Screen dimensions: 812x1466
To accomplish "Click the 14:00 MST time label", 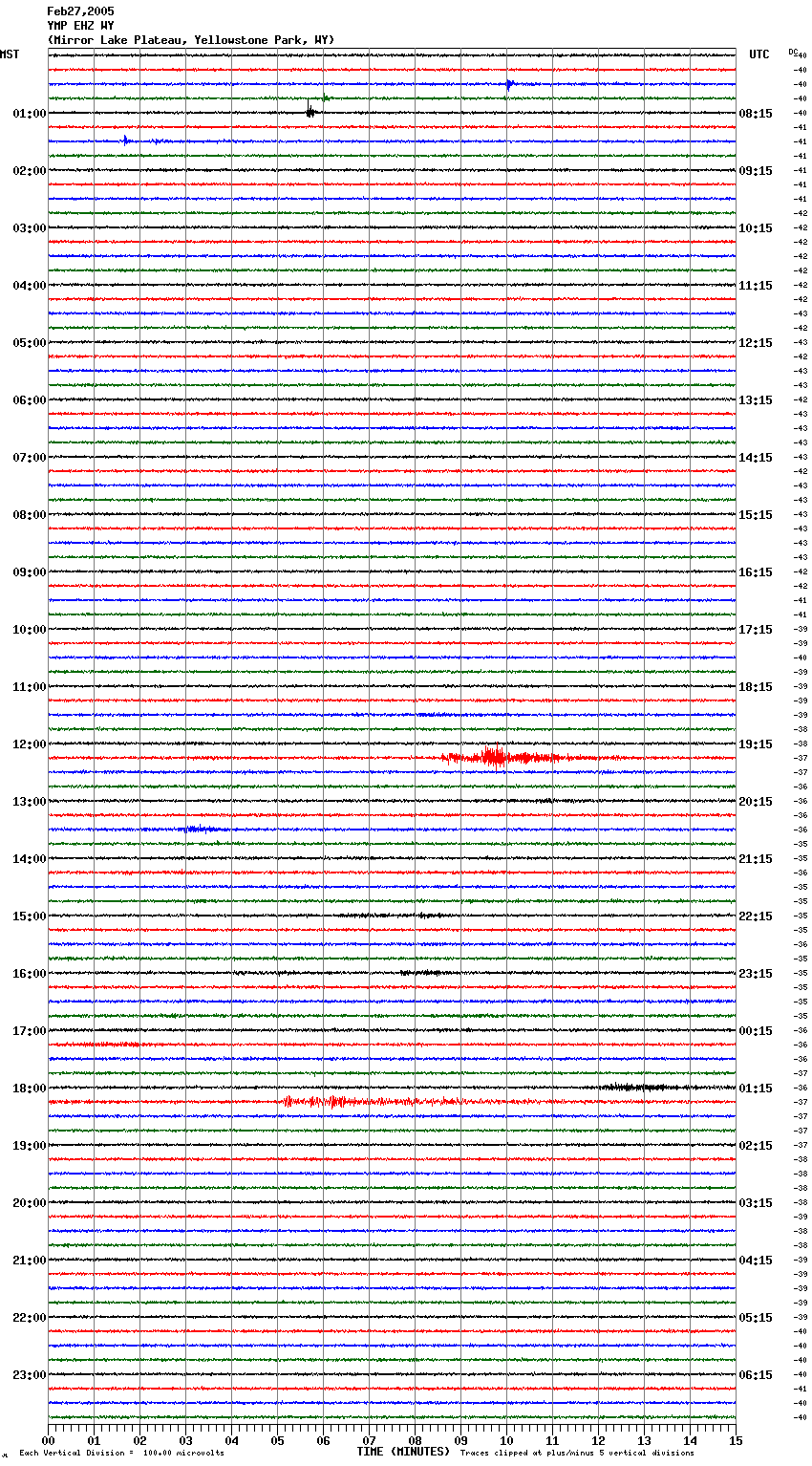I will [x=30, y=859].
